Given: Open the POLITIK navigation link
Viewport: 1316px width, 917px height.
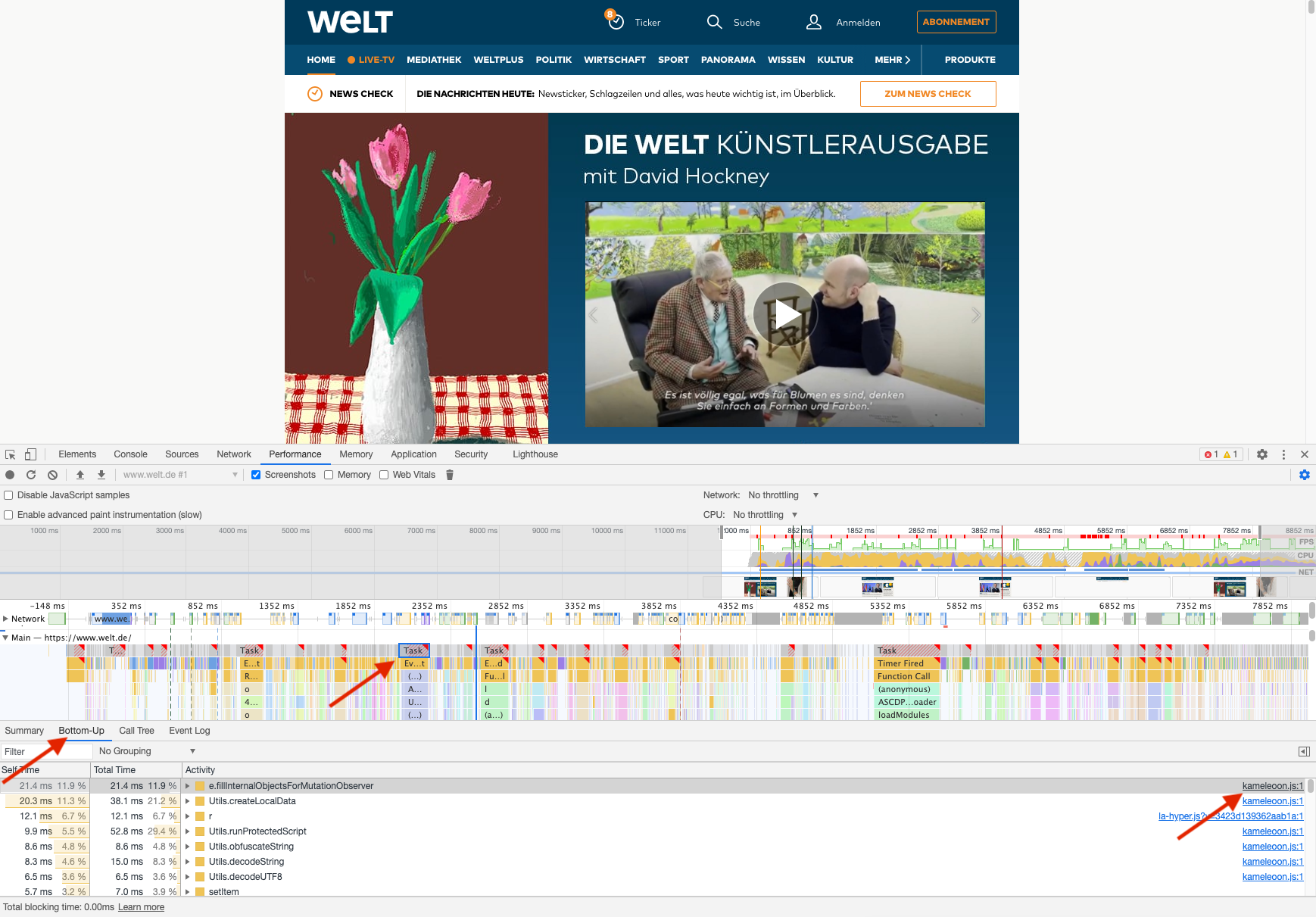Looking at the screenshot, I should click(554, 60).
